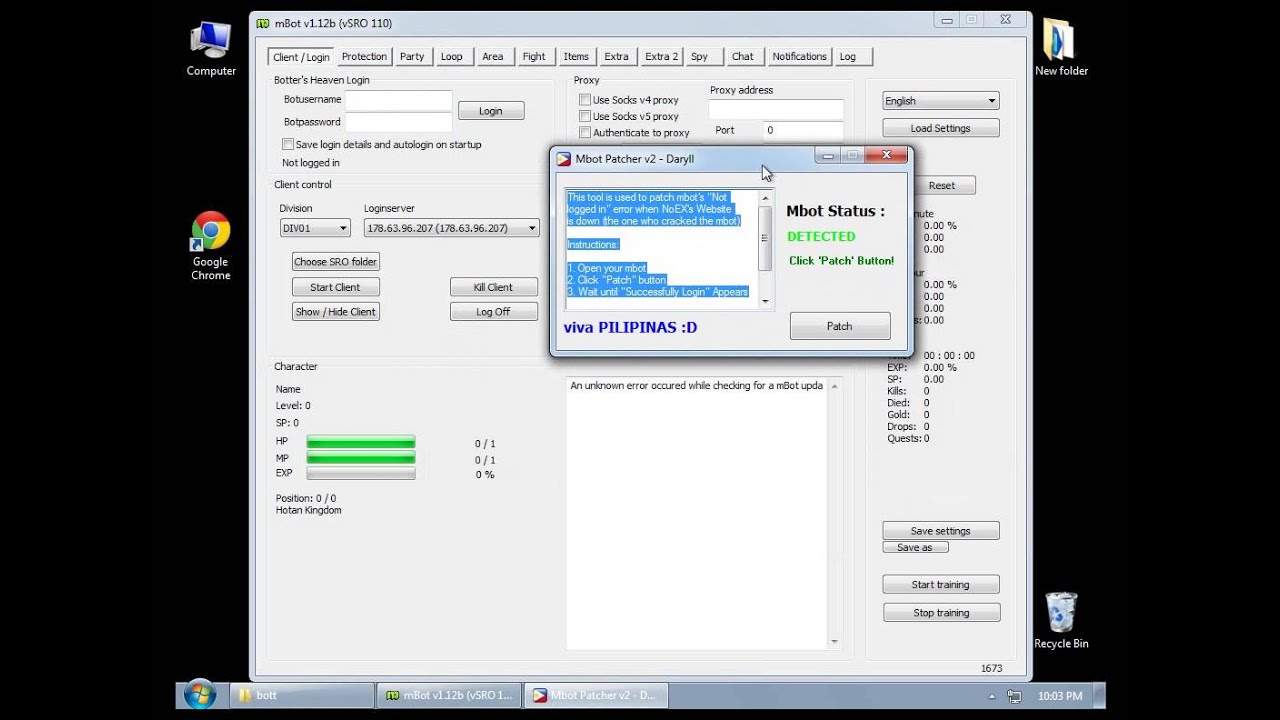Open the Loginserver address dropdown

(451, 228)
